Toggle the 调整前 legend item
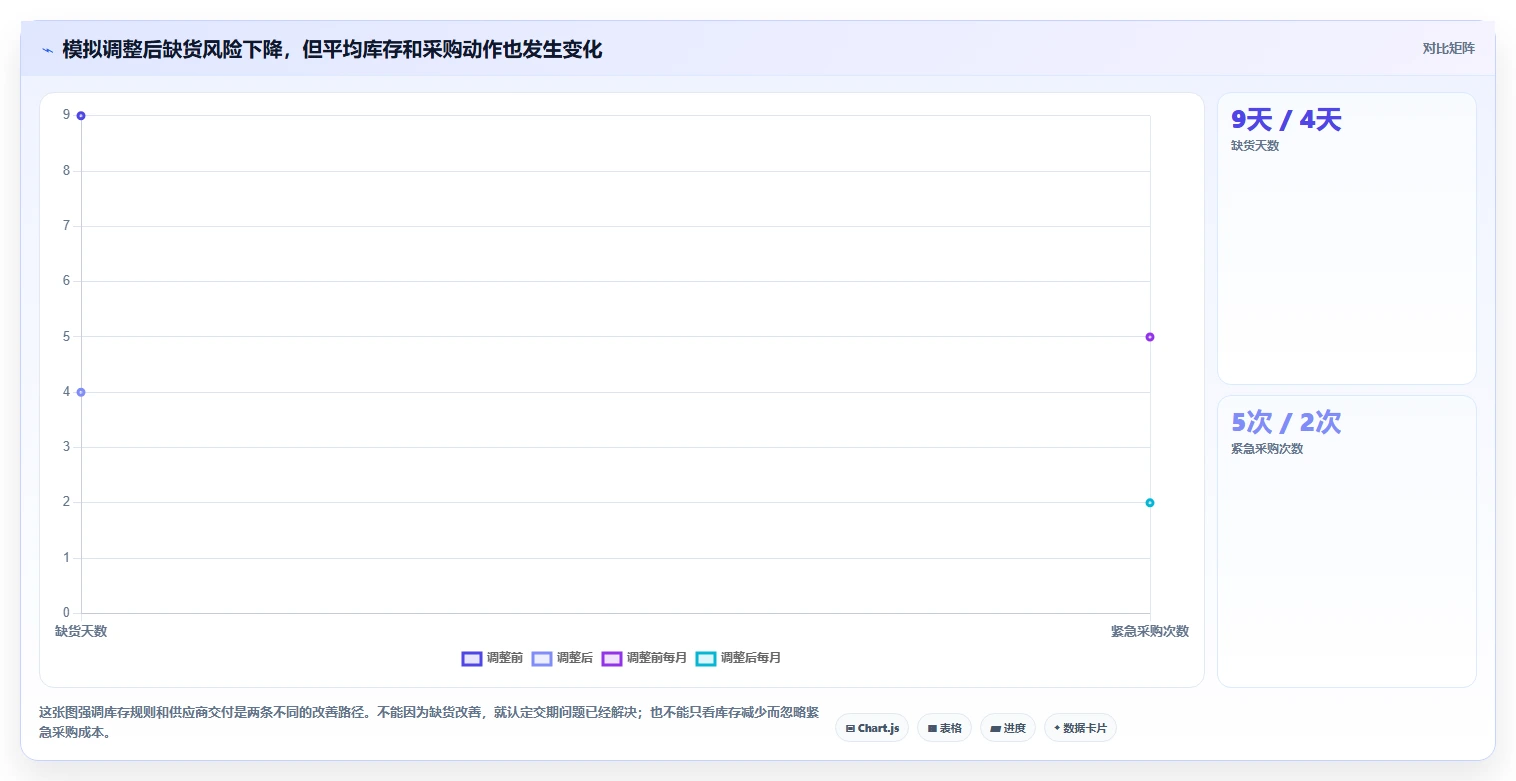 click(x=492, y=658)
